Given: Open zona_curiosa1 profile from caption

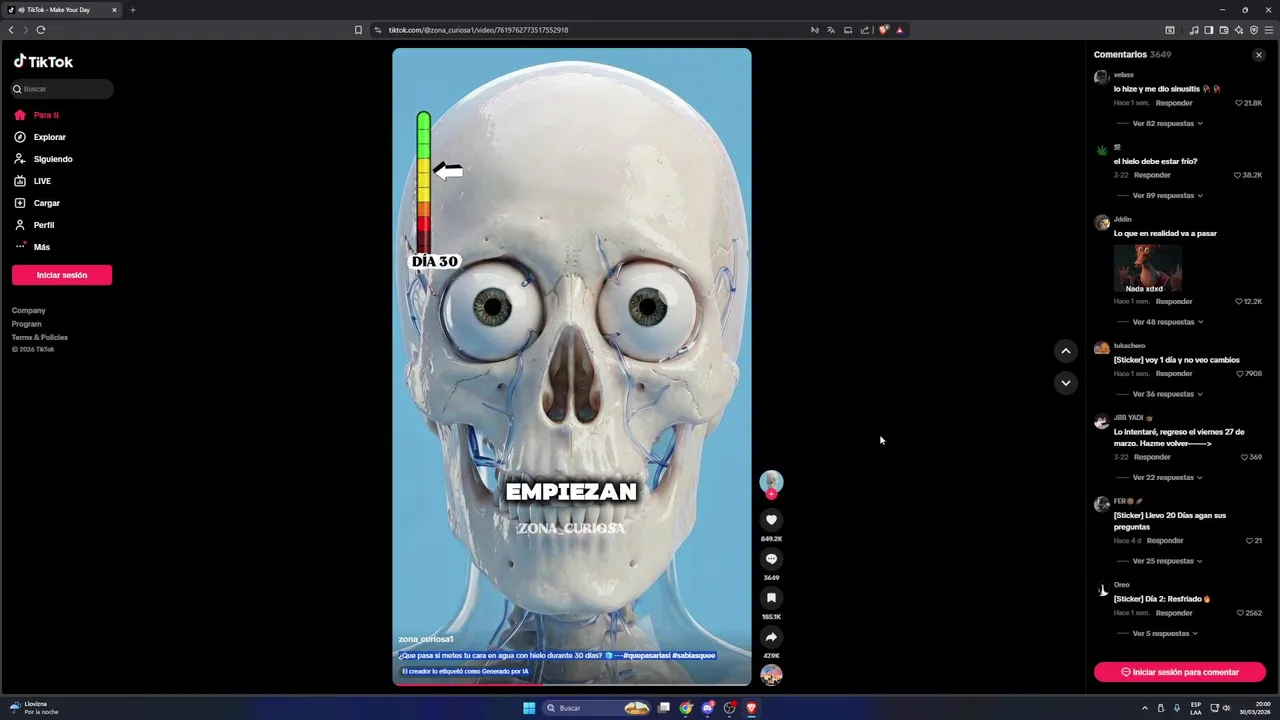Looking at the screenshot, I should 426,639.
